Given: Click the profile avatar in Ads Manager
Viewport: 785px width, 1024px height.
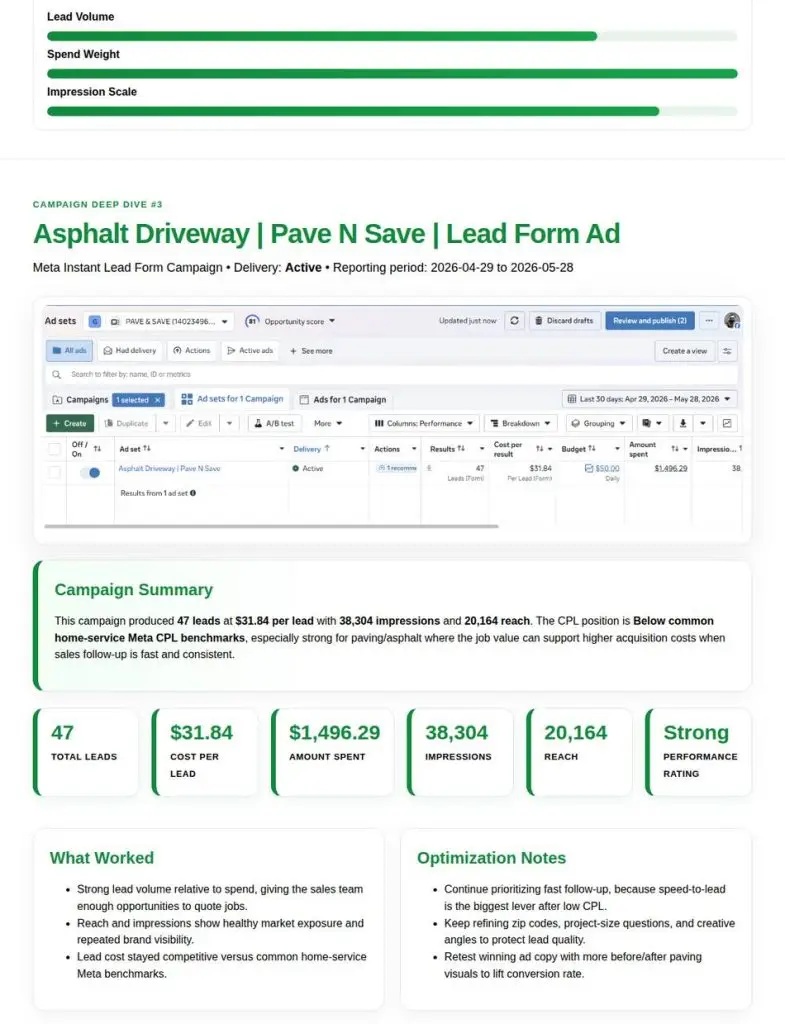Looking at the screenshot, I should pos(731,321).
